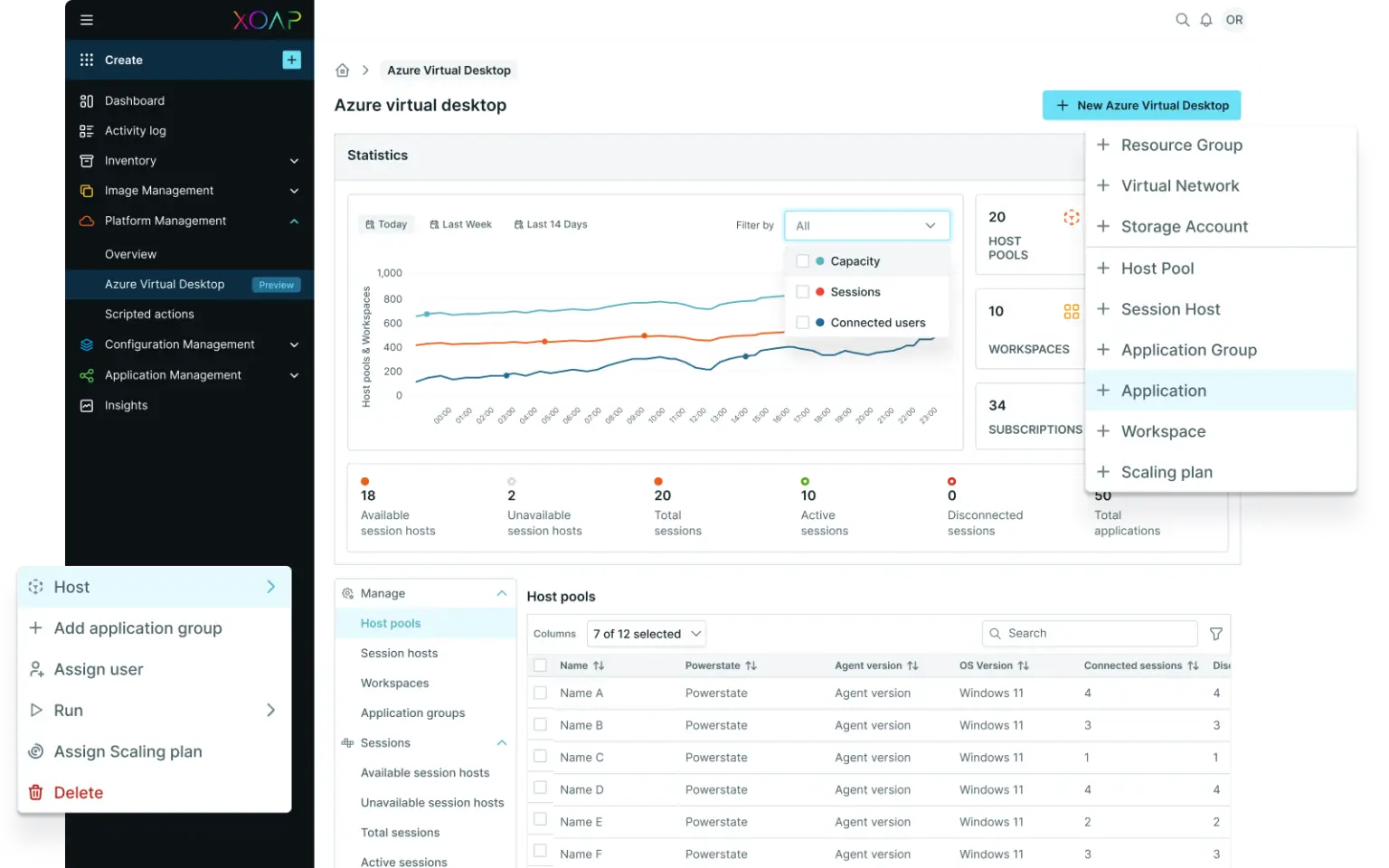This screenshot has width=1389, height=868.
Task: Sort by OS Version column arrows
Action: pos(1023,665)
